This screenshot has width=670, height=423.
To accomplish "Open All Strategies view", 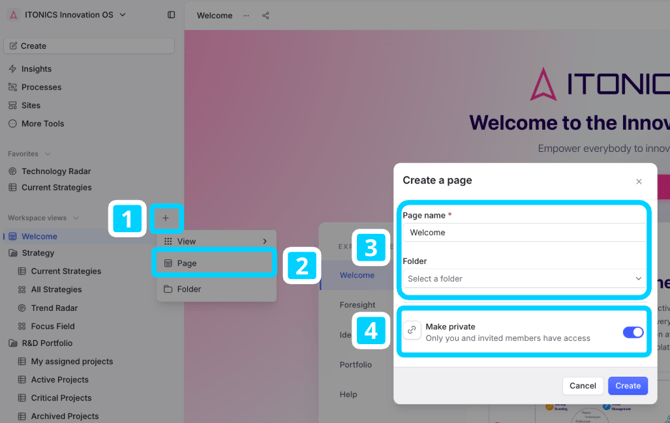I will tap(56, 290).
